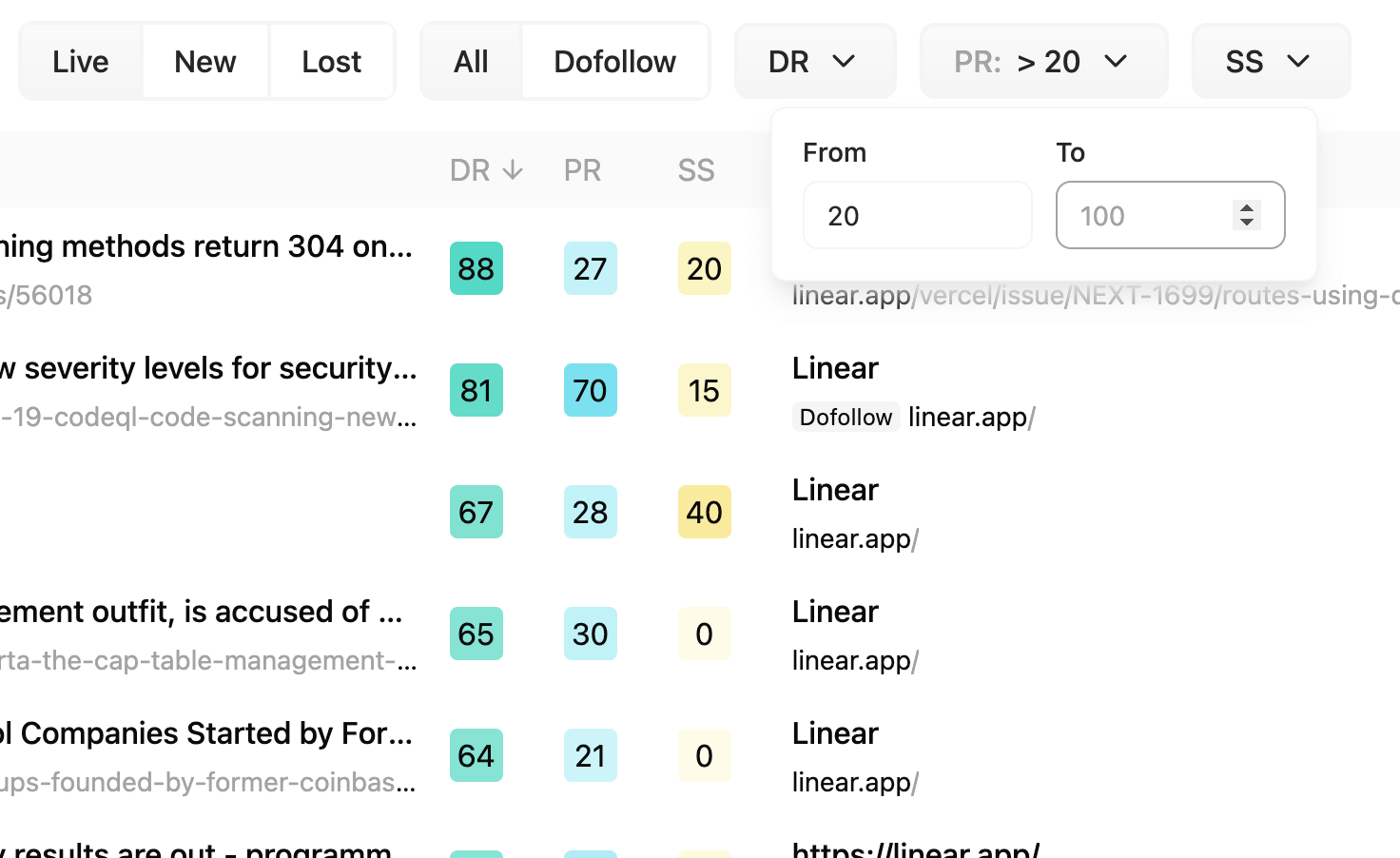Select the Lost backlinks tab

coord(331,62)
